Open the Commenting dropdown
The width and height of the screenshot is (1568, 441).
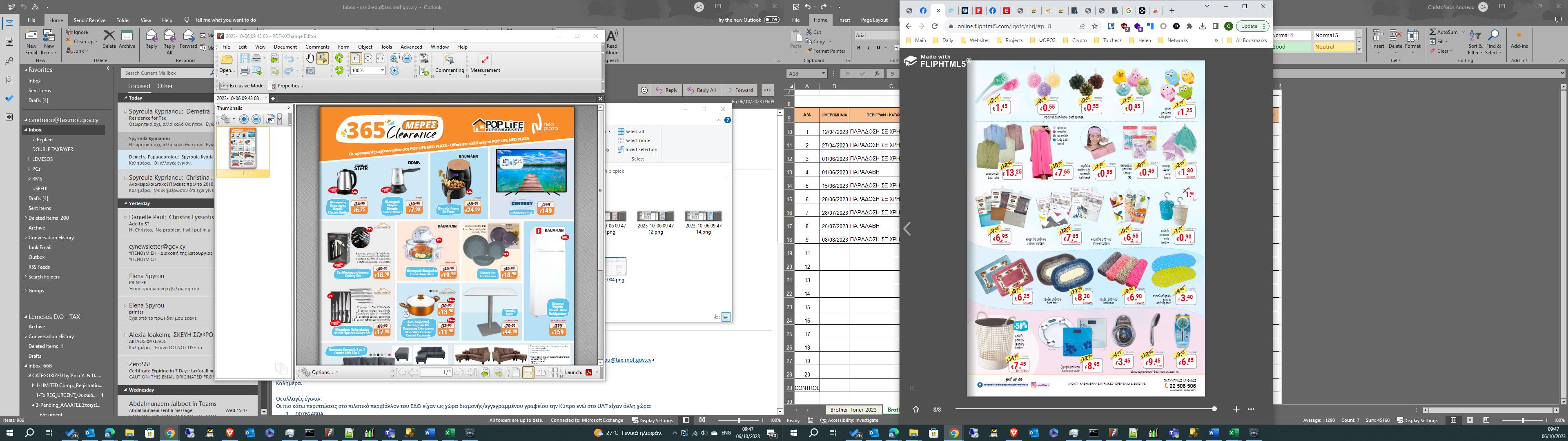tap(449, 70)
